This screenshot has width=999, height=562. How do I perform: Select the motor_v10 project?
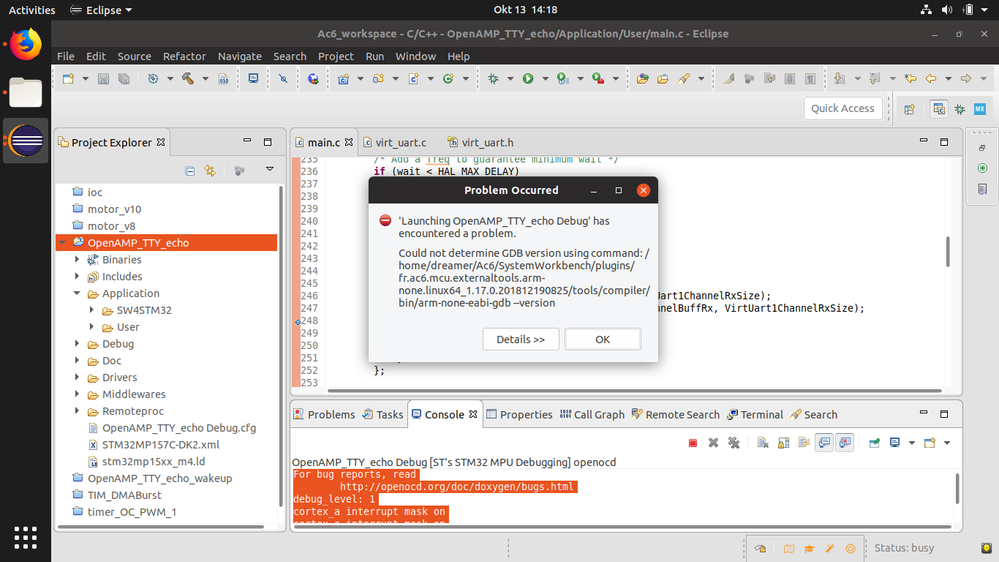(x=115, y=209)
